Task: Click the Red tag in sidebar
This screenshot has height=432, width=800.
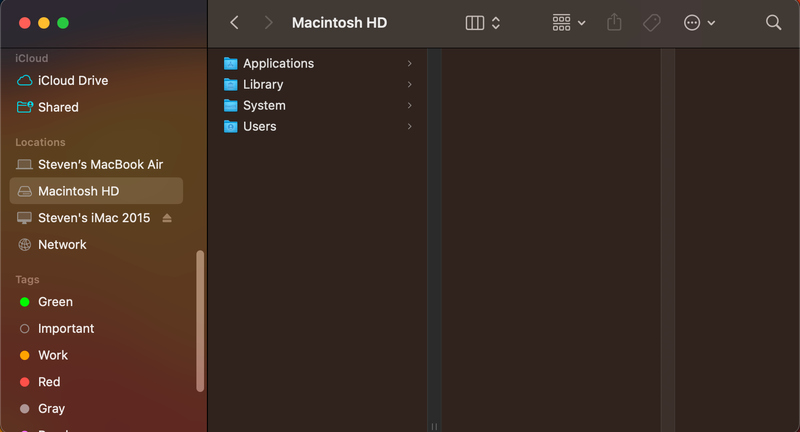Action: point(49,382)
